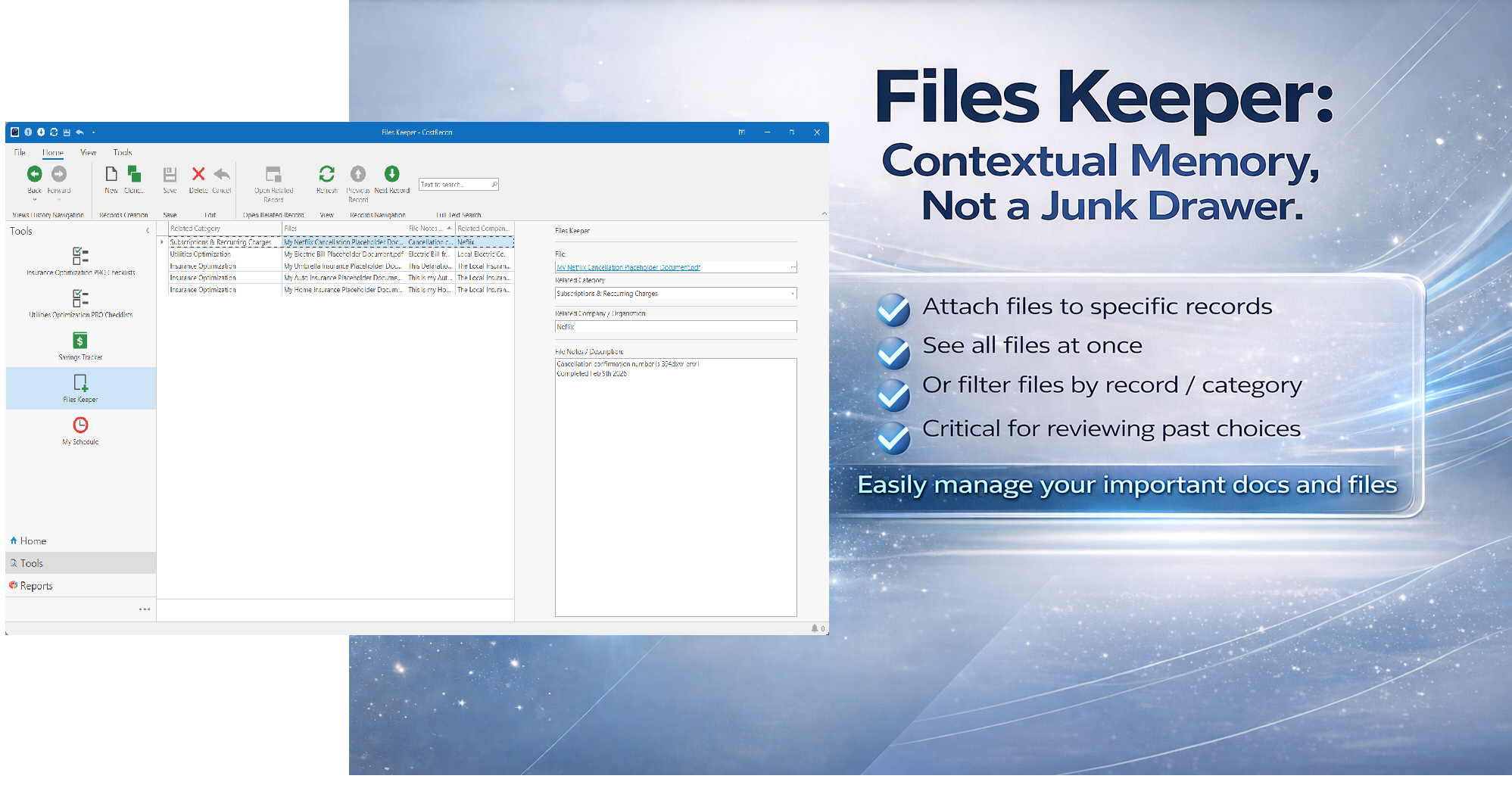
Task: Select the Electric Bill Placeholder Document row
Action: coord(343,254)
